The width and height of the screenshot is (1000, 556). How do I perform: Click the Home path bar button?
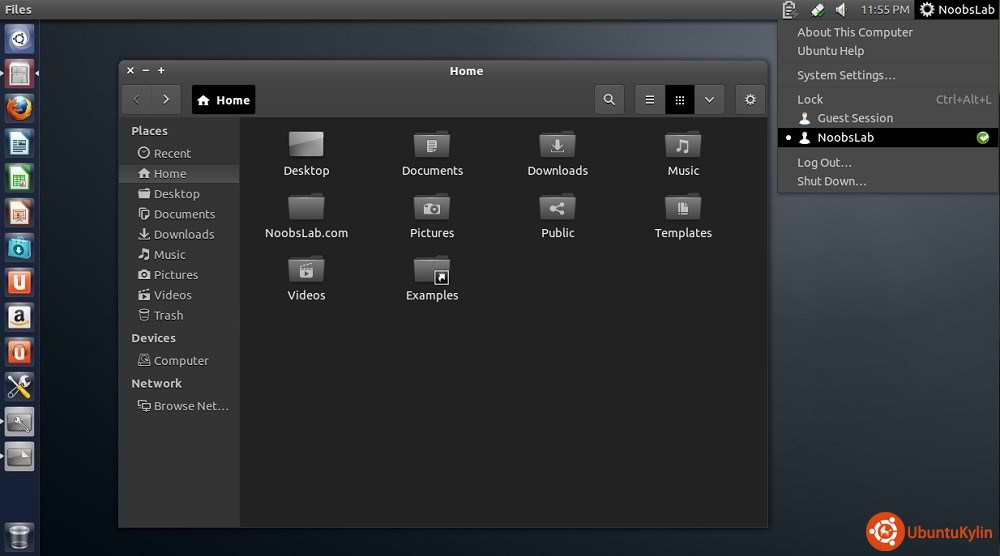tap(224, 100)
